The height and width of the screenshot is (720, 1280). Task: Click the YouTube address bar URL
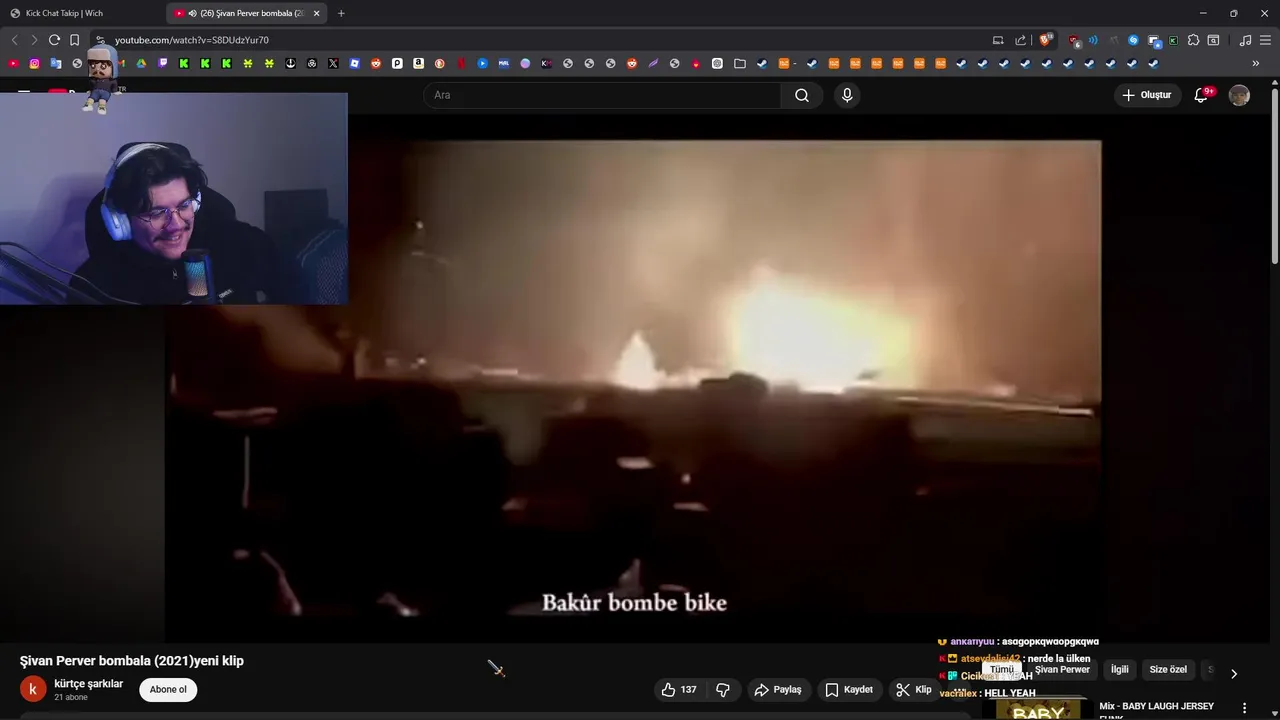[x=192, y=40]
